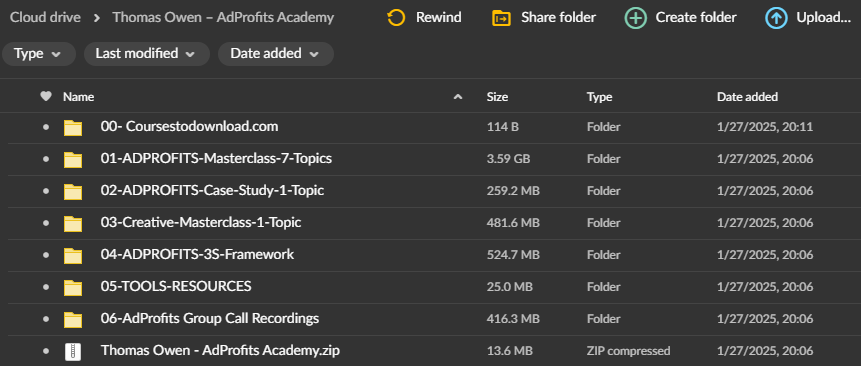The image size is (861, 366).
Task: Click the Share folder icon
Action: (x=501, y=18)
